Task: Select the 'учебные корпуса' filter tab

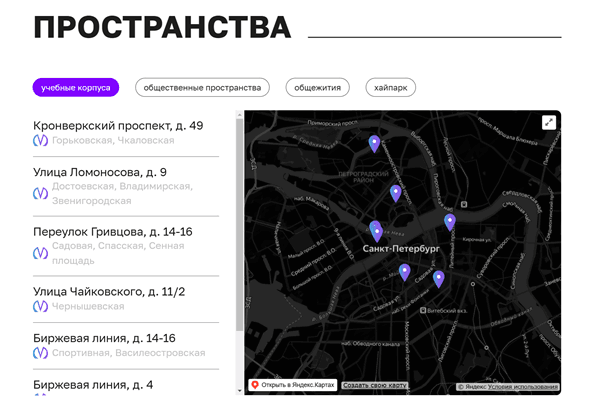Action: (x=75, y=88)
